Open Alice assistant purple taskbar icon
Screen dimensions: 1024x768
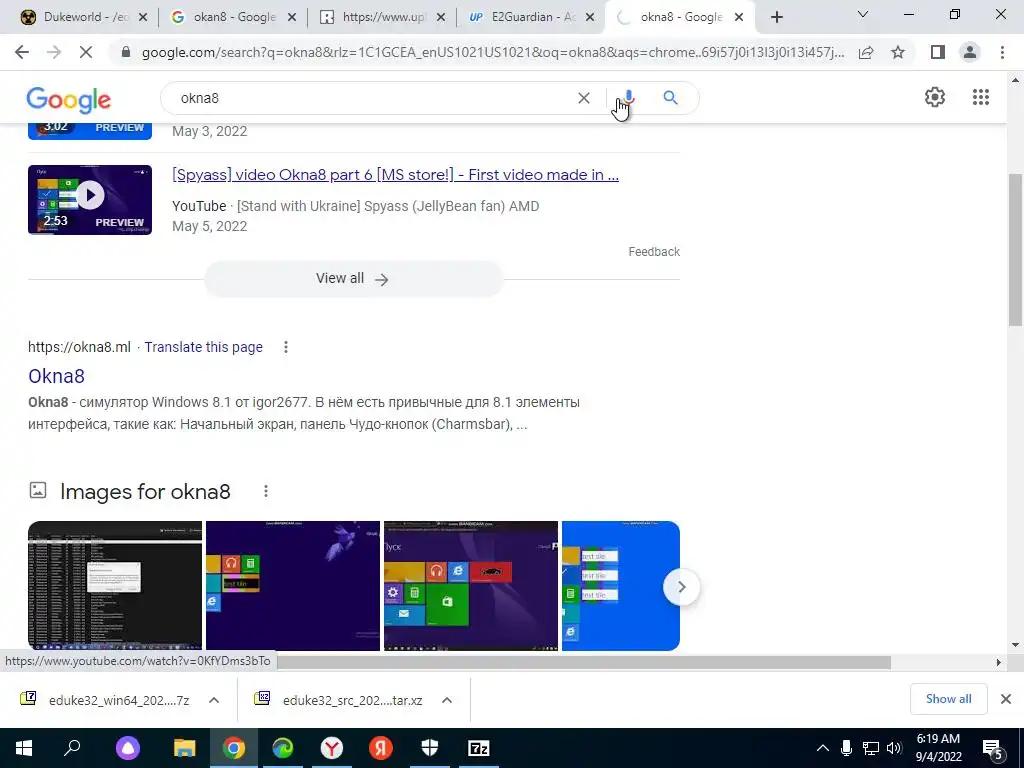(128, 748)
